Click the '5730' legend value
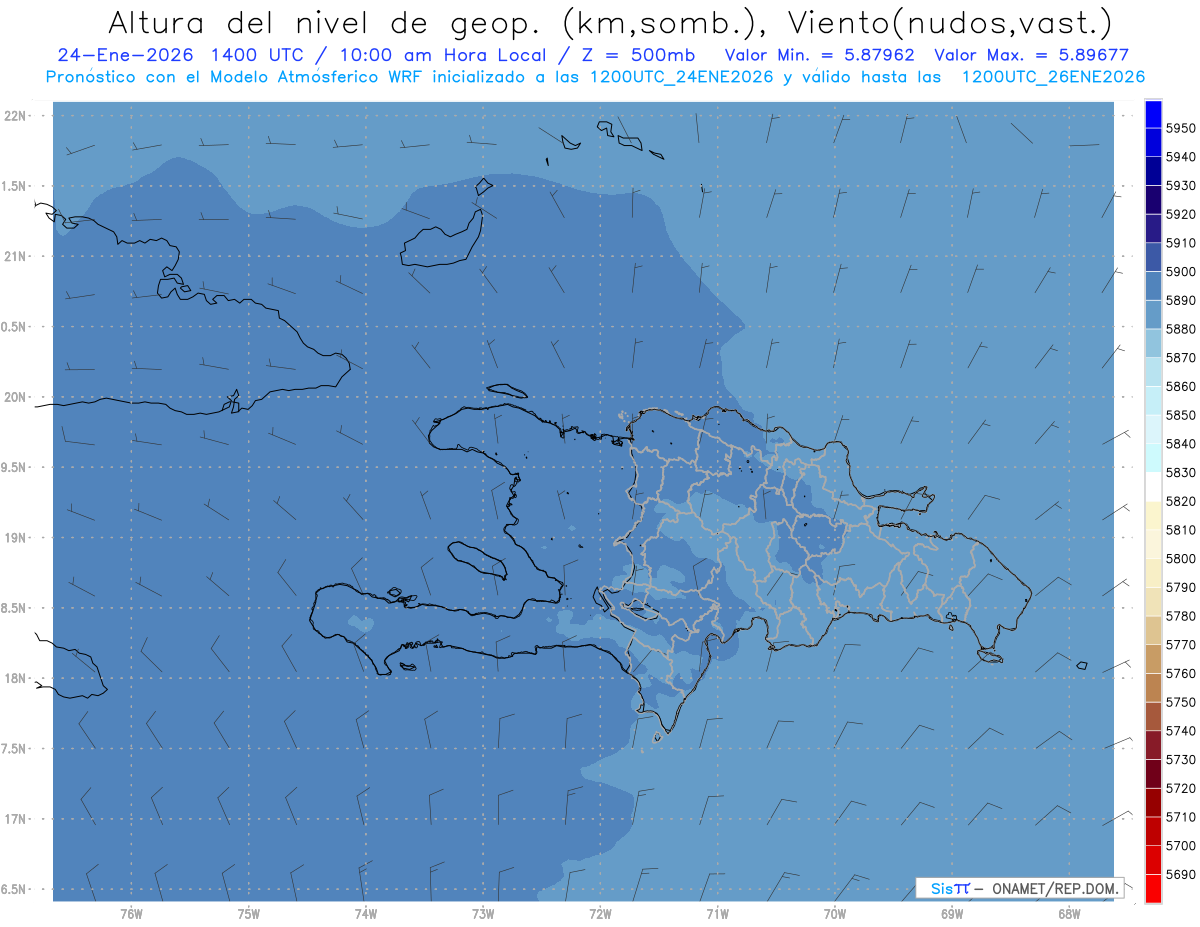Screen dimensions: 1200x927 click(1180, 760)
